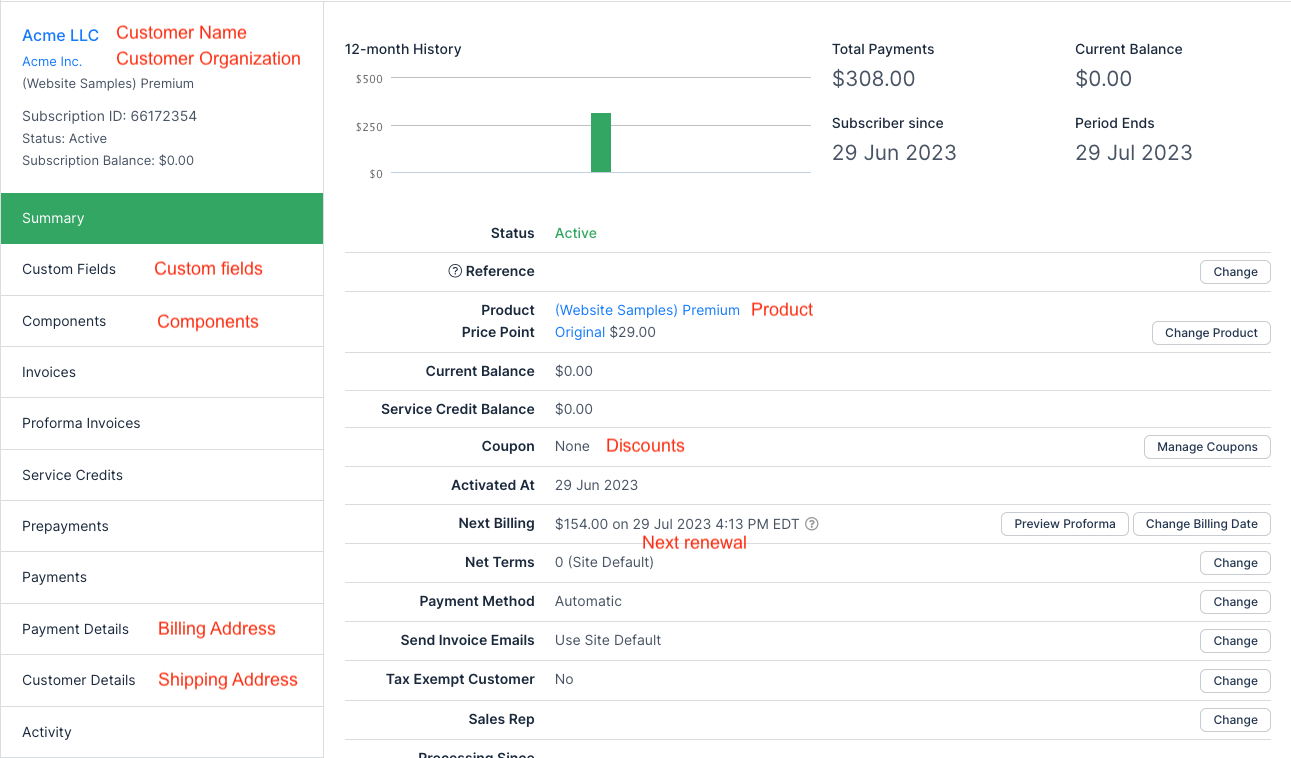Switch to Proforma Invoices tab
1291x758 pixels.
(x=81, y=423)
